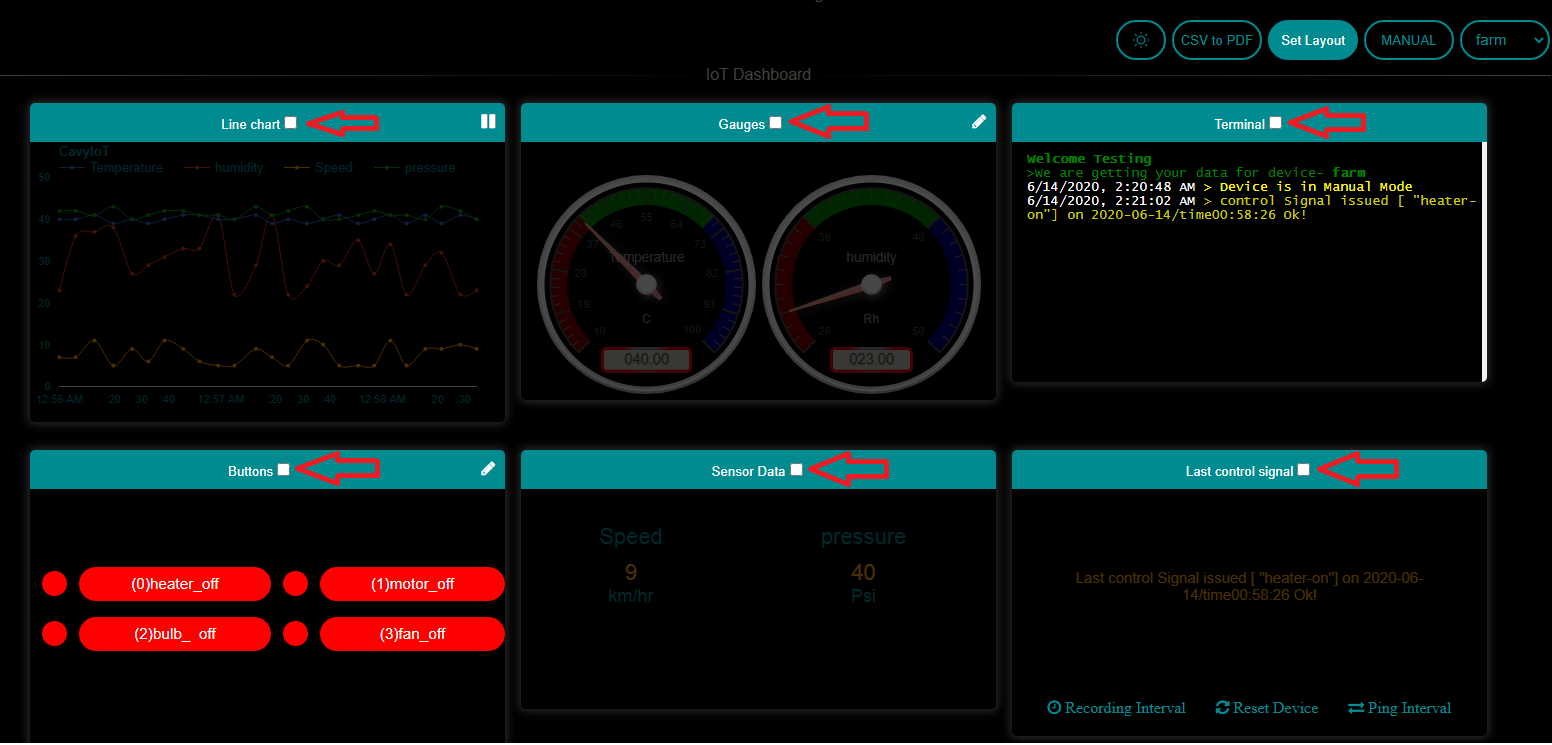
Task: Toggle the (0)heater_off control button
Action: tap(175, 584)
